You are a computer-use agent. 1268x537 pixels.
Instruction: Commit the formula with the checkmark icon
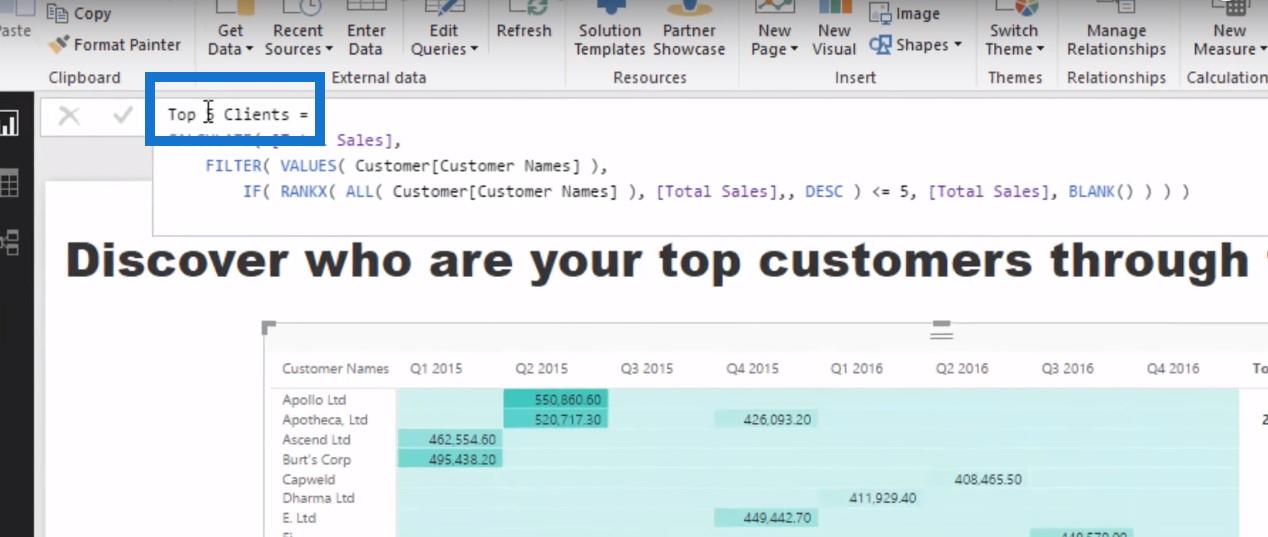coord(124,115)
